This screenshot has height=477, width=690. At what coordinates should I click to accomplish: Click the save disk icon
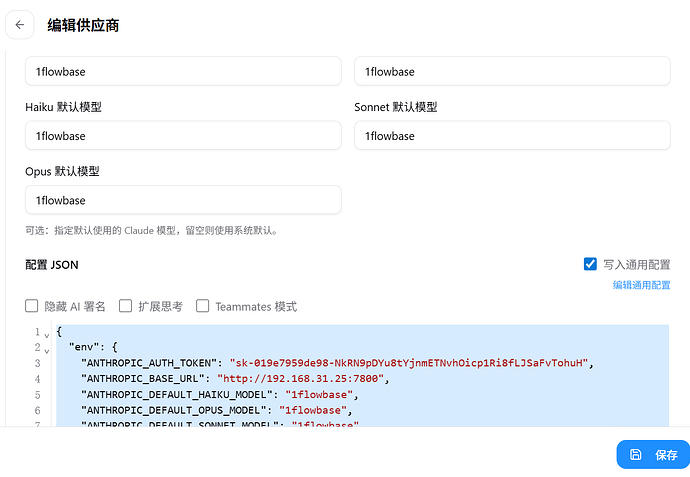click(635, 455)
